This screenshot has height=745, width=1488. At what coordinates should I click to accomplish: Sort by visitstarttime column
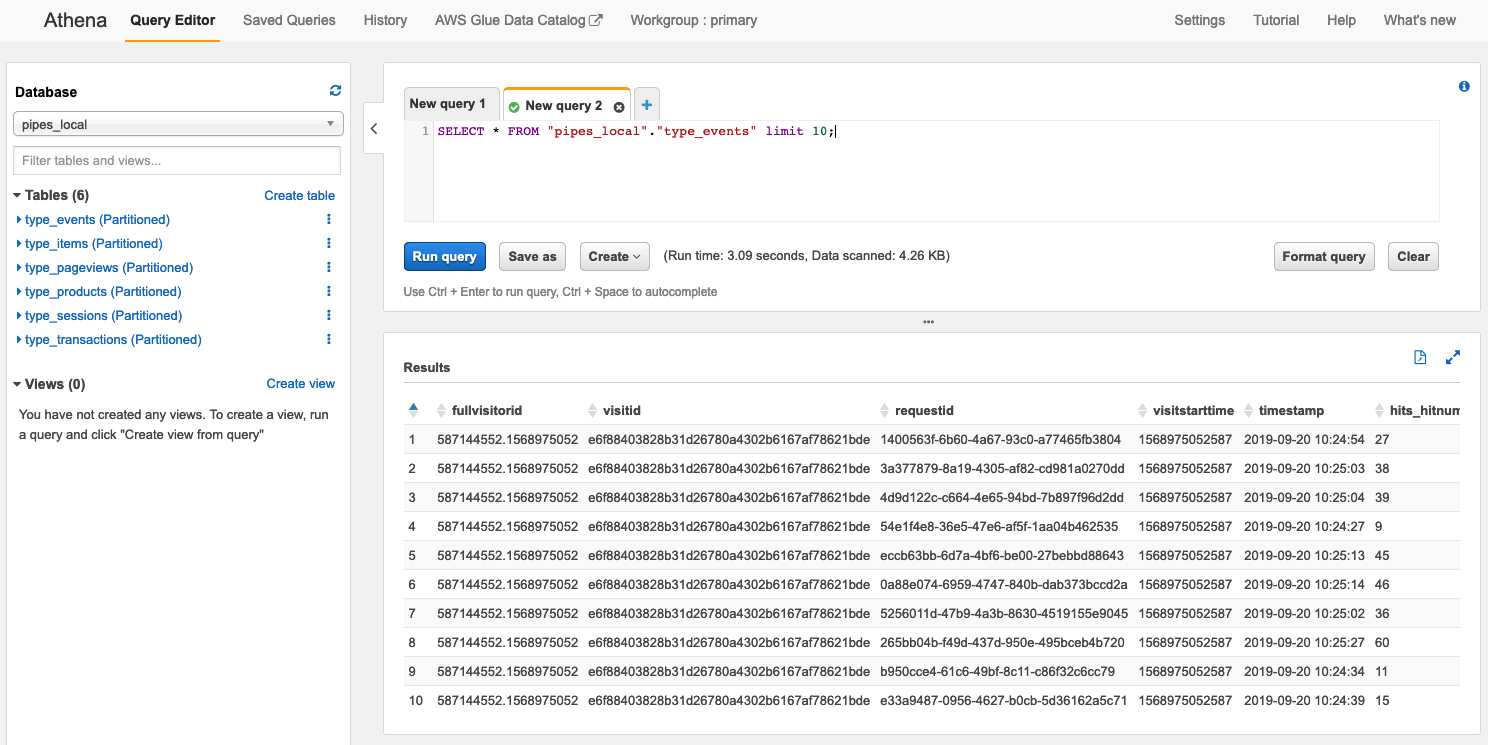(1144, 411)
